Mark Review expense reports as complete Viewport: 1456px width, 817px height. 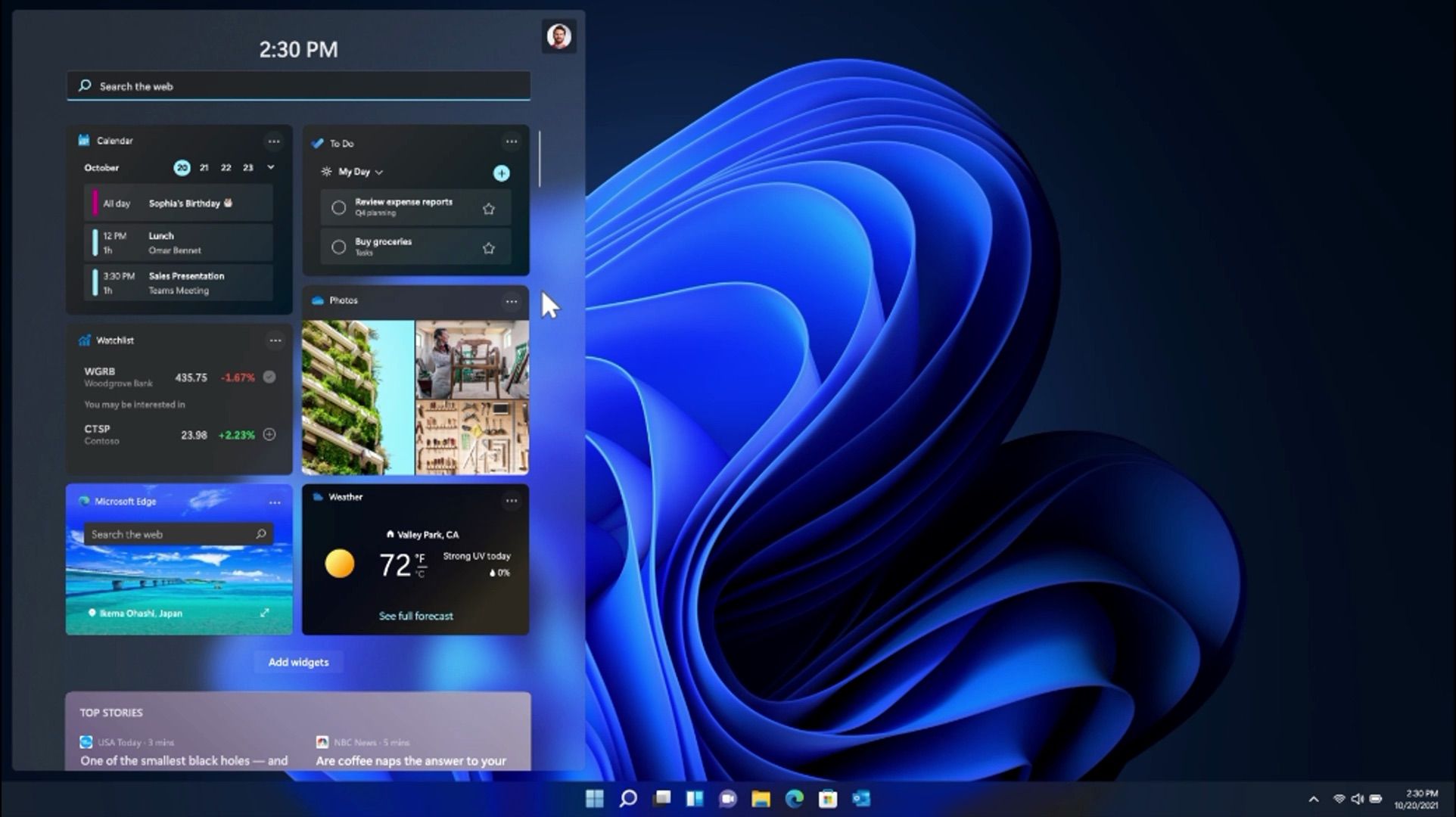coord(339,207)
